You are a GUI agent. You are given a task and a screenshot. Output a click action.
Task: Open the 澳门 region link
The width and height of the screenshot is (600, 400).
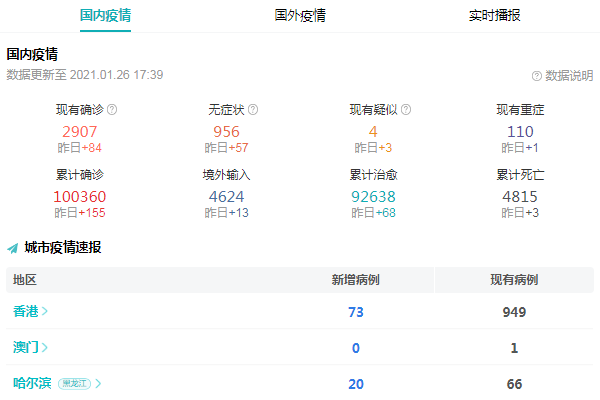pos(26,348)
